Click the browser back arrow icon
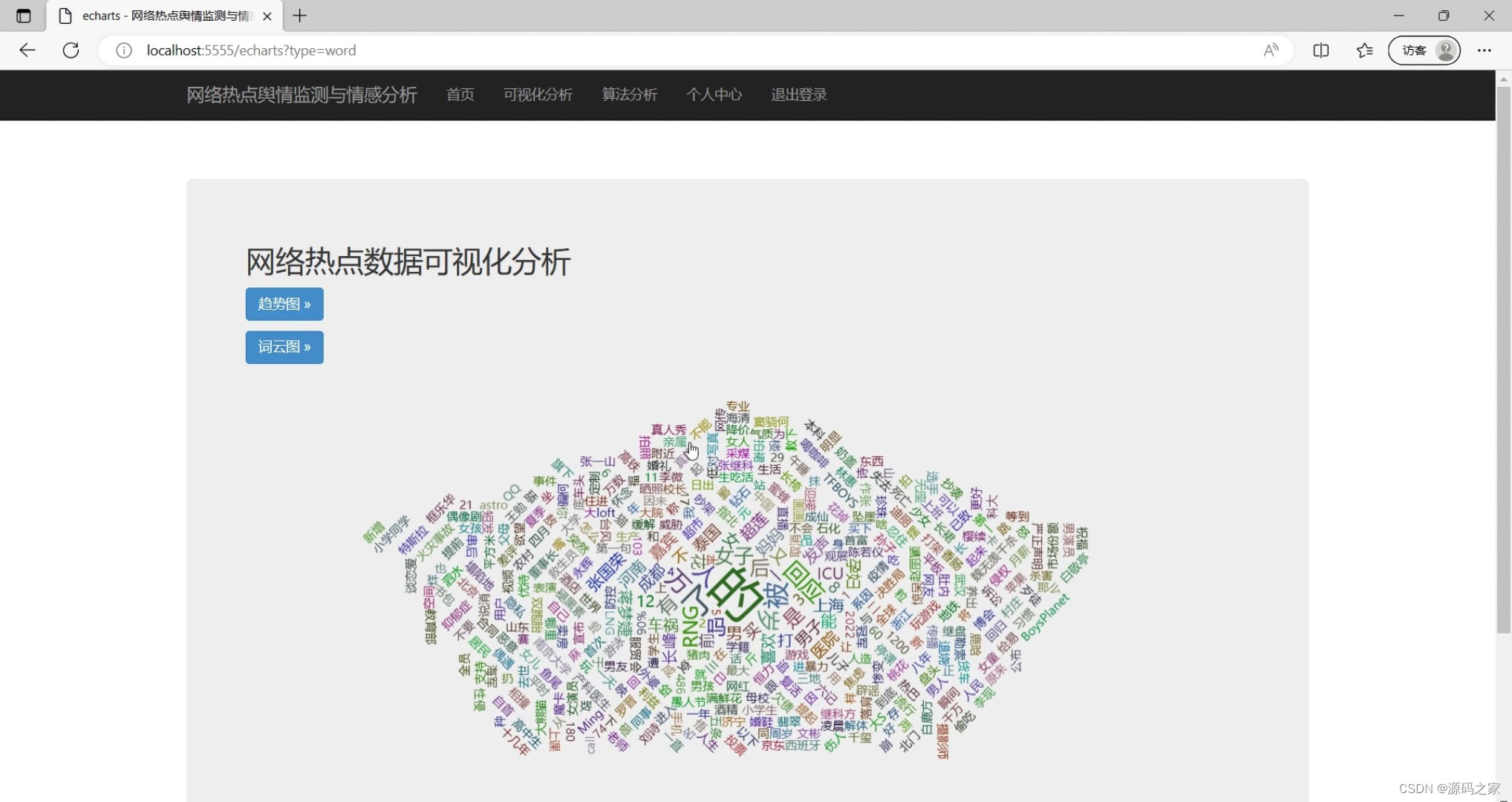 coord(27,50)
